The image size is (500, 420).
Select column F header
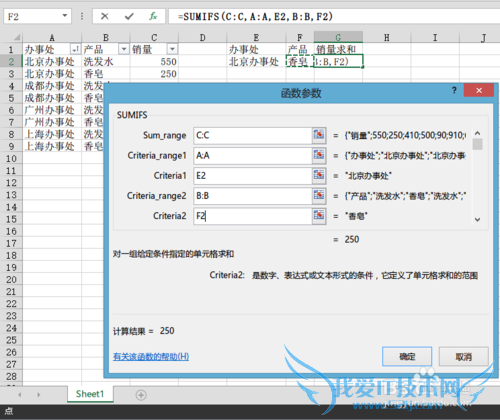[x=300, y=37]
